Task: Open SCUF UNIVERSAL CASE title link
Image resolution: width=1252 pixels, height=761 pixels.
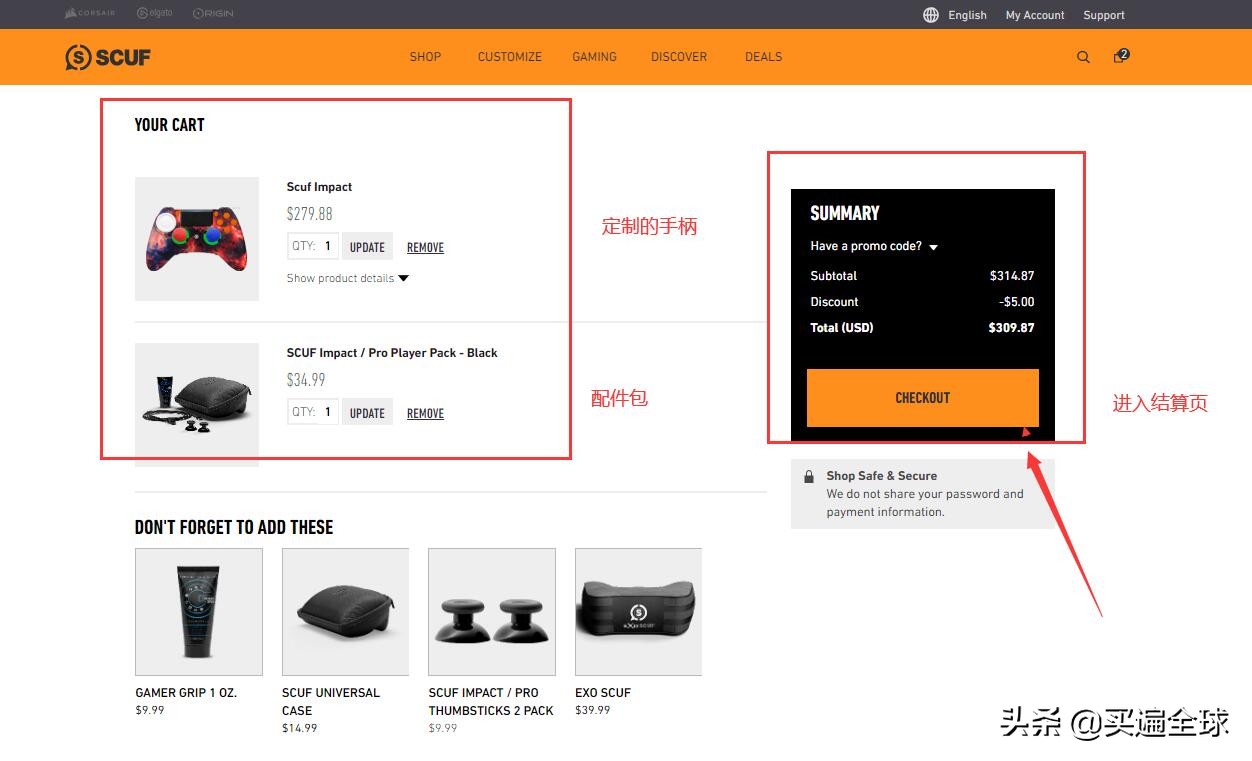Action: pos(331,702)
